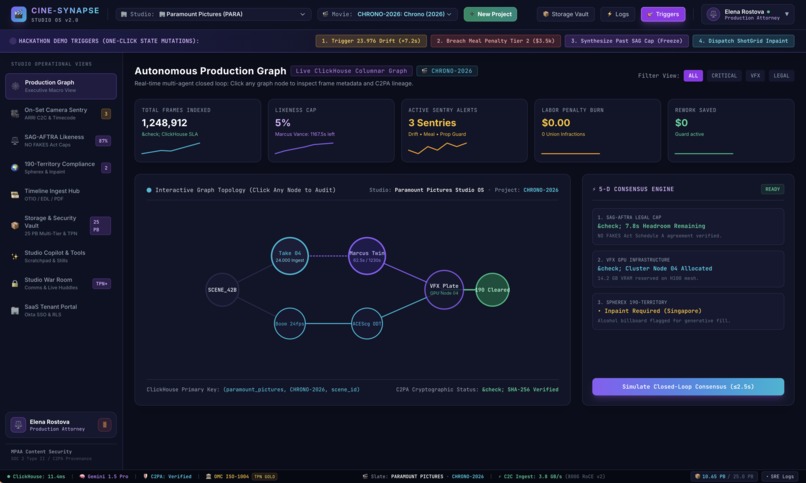806x483 pixels.
Task: Click the Storage & Security Vault box icon
Action: point(15,226)
